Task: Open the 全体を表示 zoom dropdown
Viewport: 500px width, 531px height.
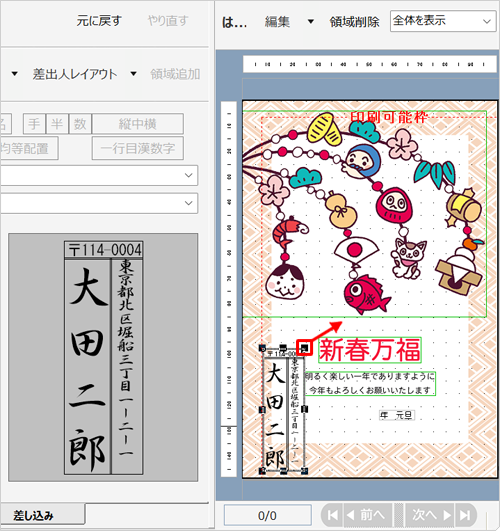Action: coord(443,21)
